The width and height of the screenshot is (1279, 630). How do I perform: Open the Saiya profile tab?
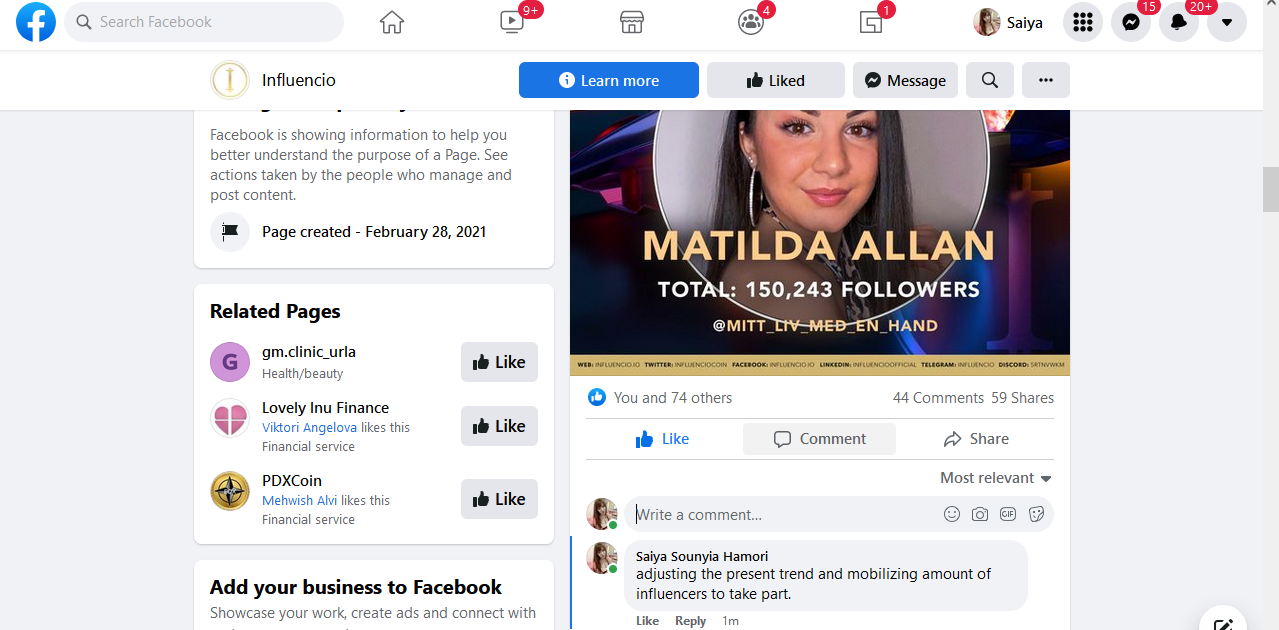click(x=1009, y=22)
